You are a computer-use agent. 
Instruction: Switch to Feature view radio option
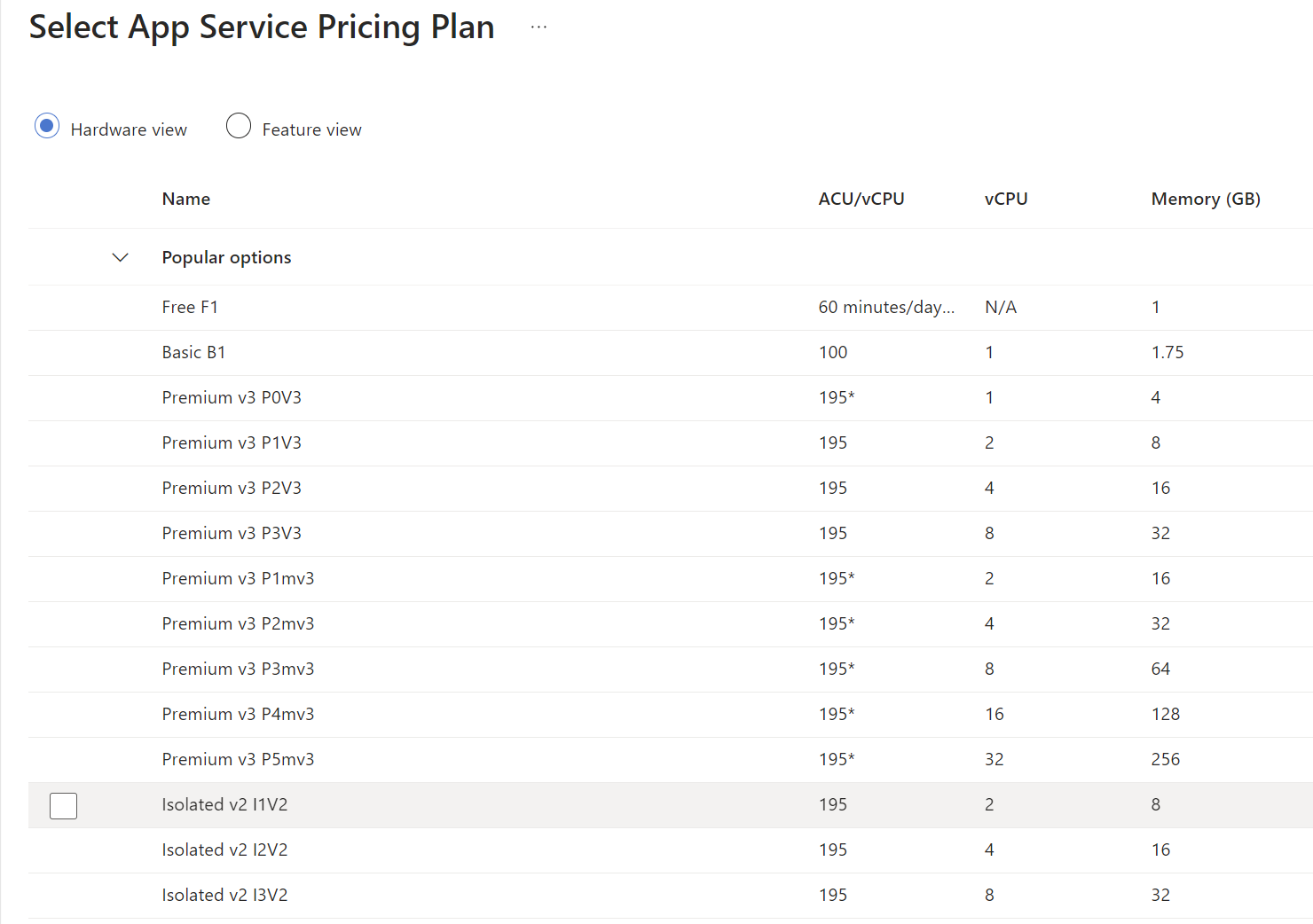coord(239,126)
